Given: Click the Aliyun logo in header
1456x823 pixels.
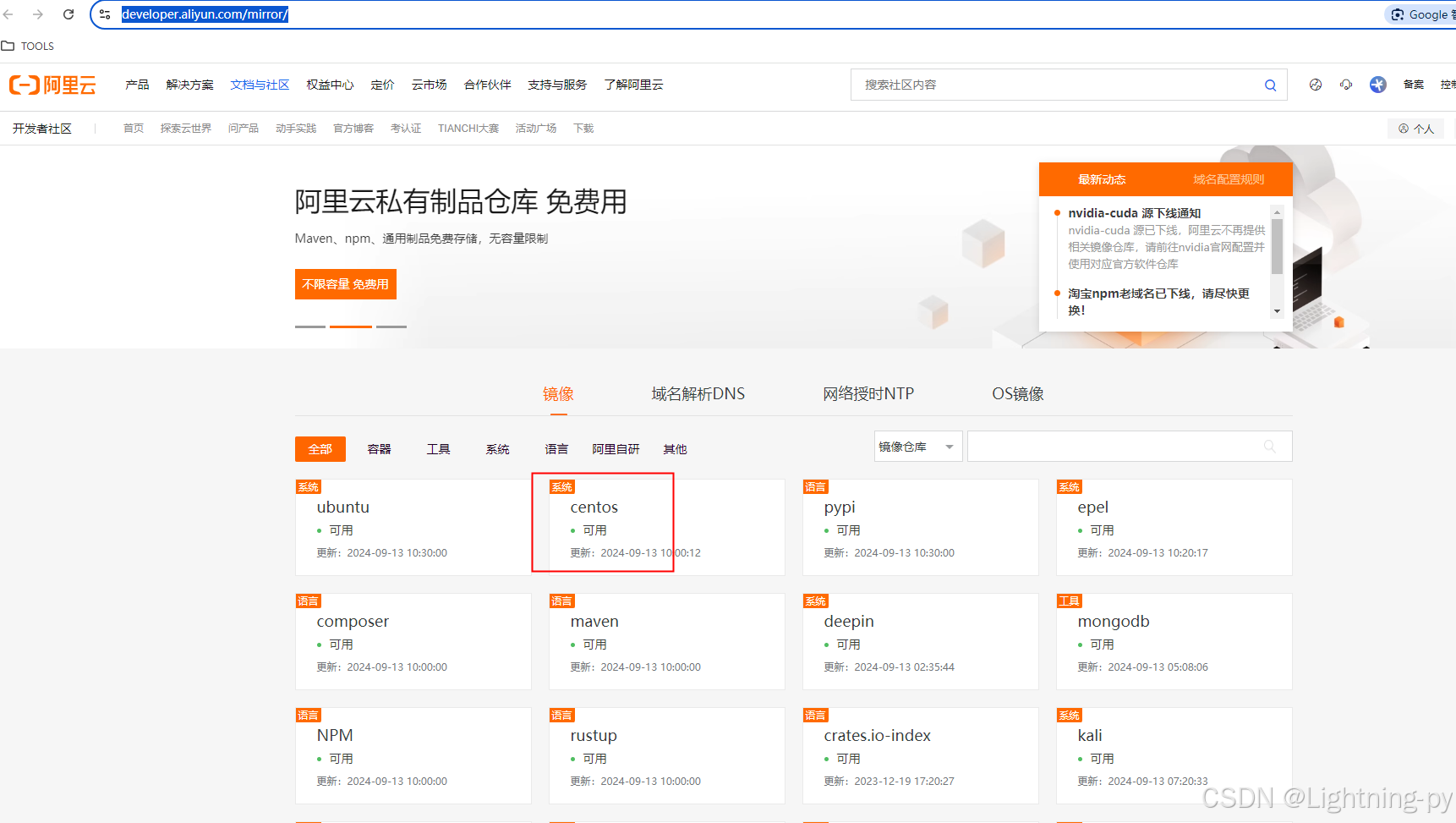Looking at the screenshot, I should point(52,85).
